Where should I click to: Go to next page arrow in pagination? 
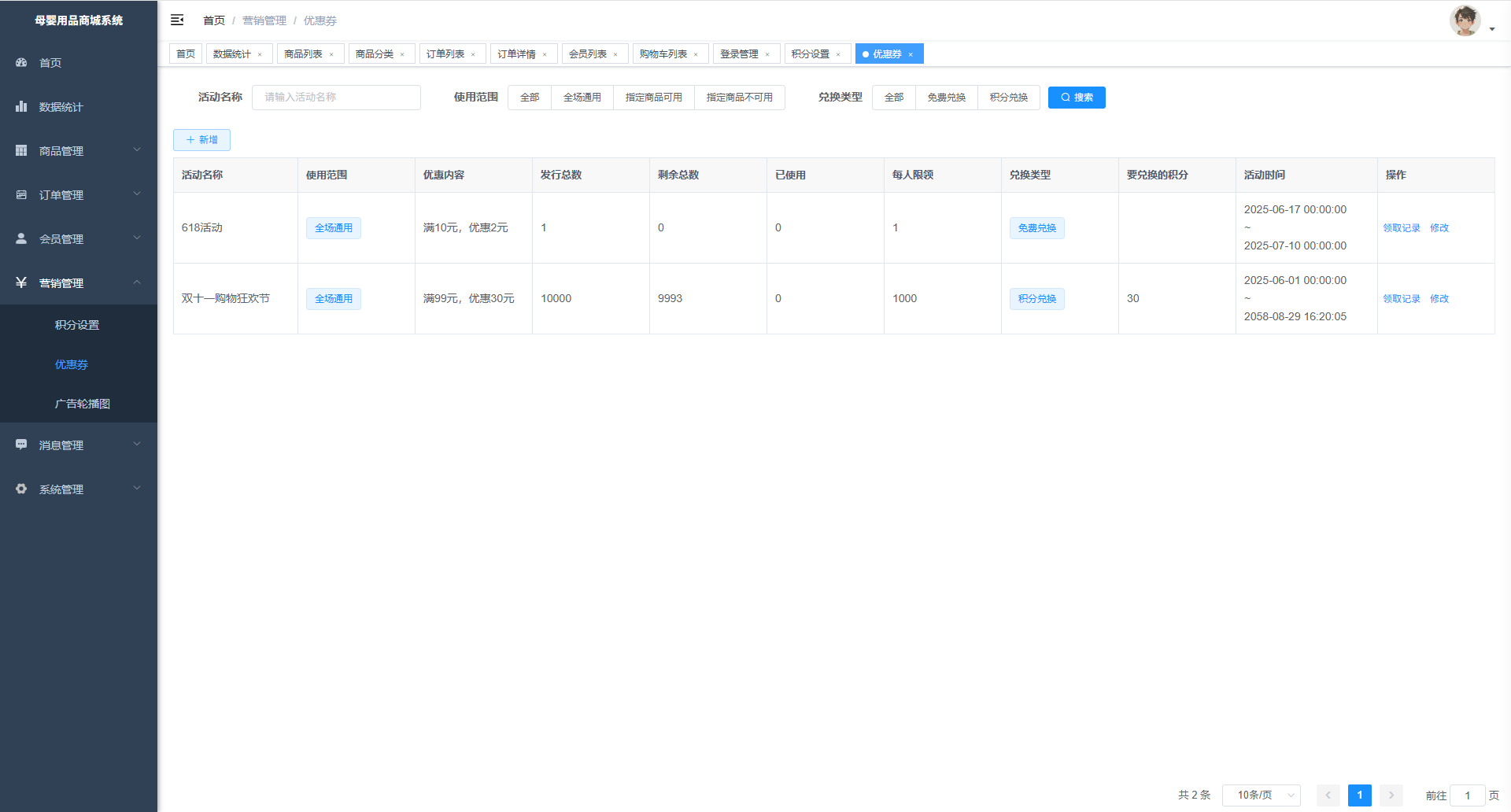pos(1391,795)
